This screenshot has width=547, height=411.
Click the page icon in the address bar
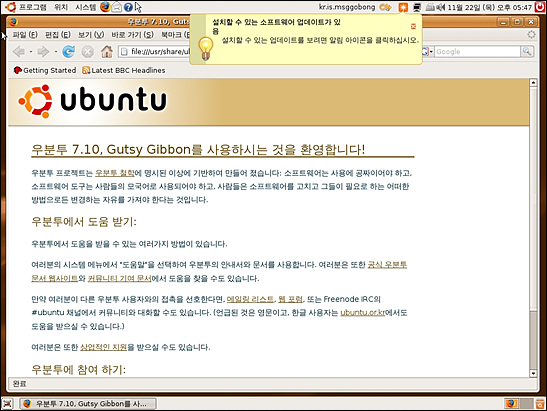point(123,52)
